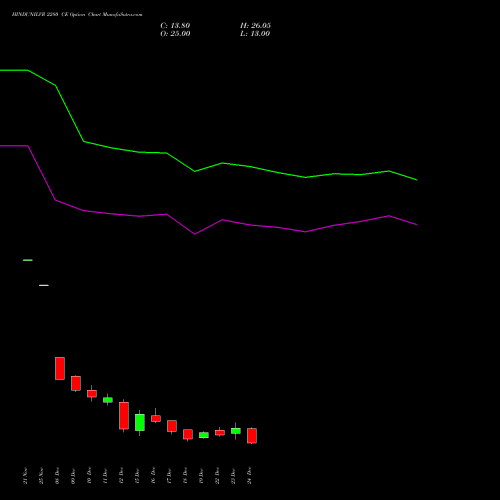The width and height of the screenshot is (500, 500).
Task: Select the tall red candle for 08 Dec
Action: click(x=60, y=368)
